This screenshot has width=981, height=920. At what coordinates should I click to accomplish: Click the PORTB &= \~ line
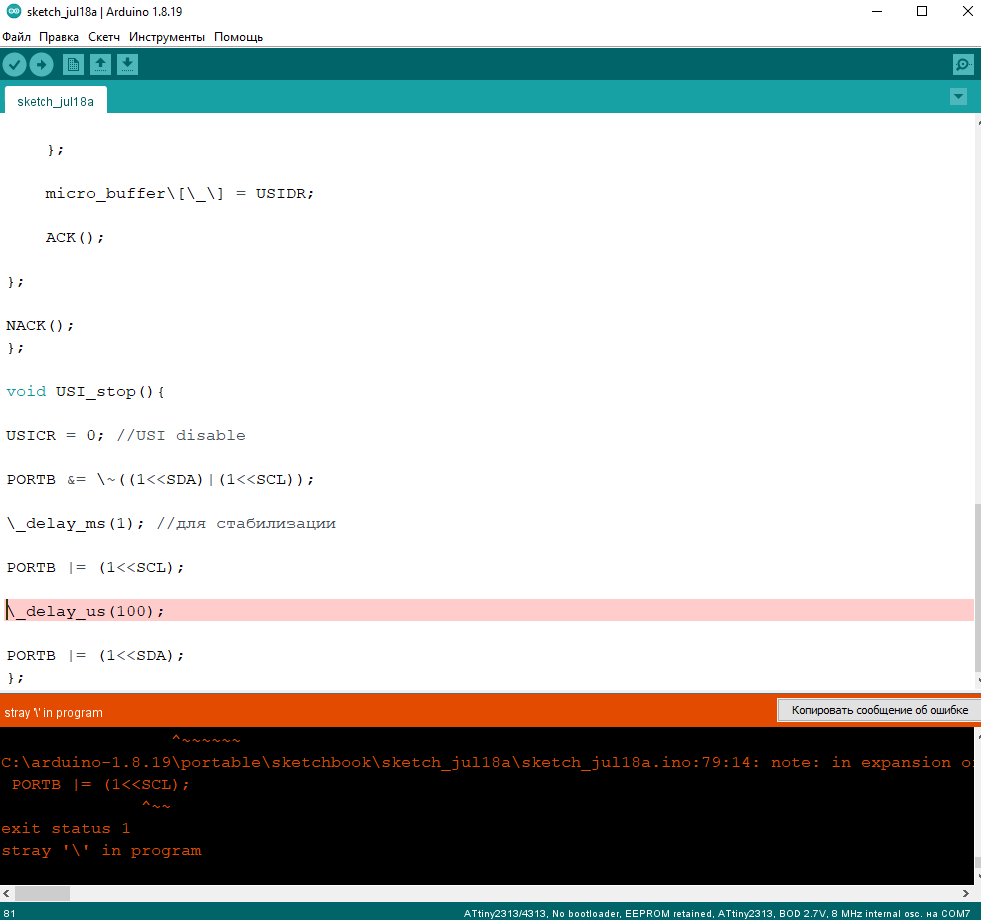point(160,479)
